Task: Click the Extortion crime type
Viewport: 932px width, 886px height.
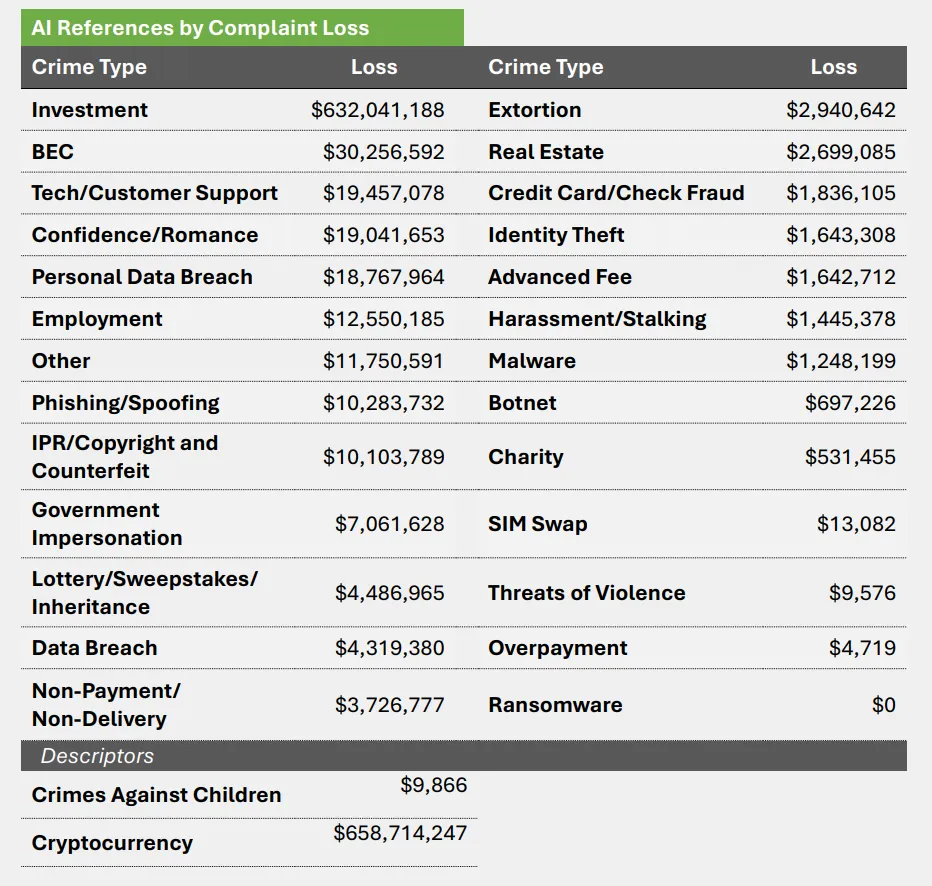Action: (x=534, y=110)
